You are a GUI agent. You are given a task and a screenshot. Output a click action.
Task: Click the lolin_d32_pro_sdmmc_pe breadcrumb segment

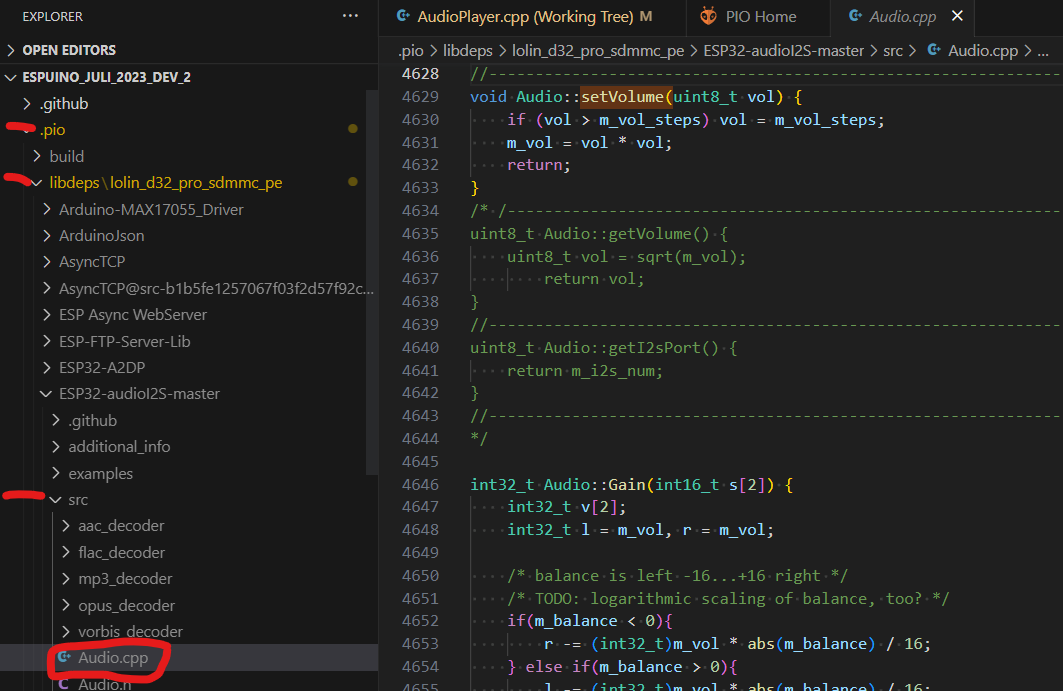coord(598,50)
